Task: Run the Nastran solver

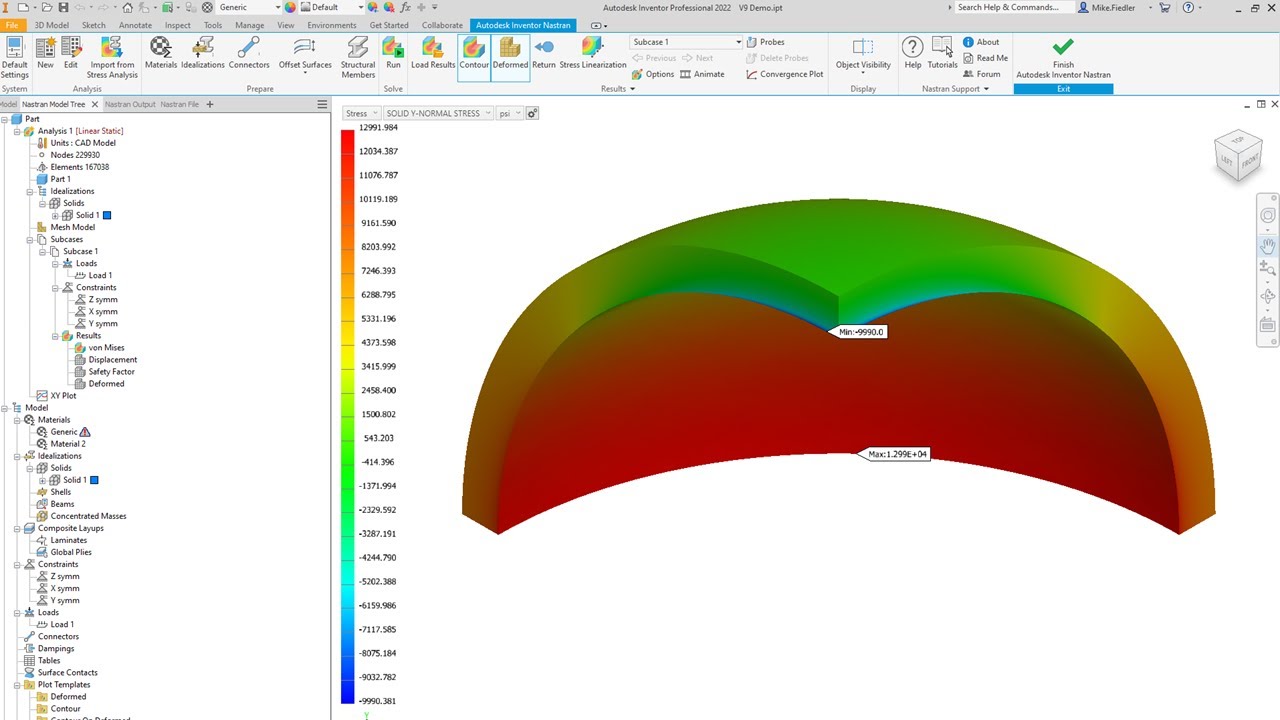Action: [394, 54]
